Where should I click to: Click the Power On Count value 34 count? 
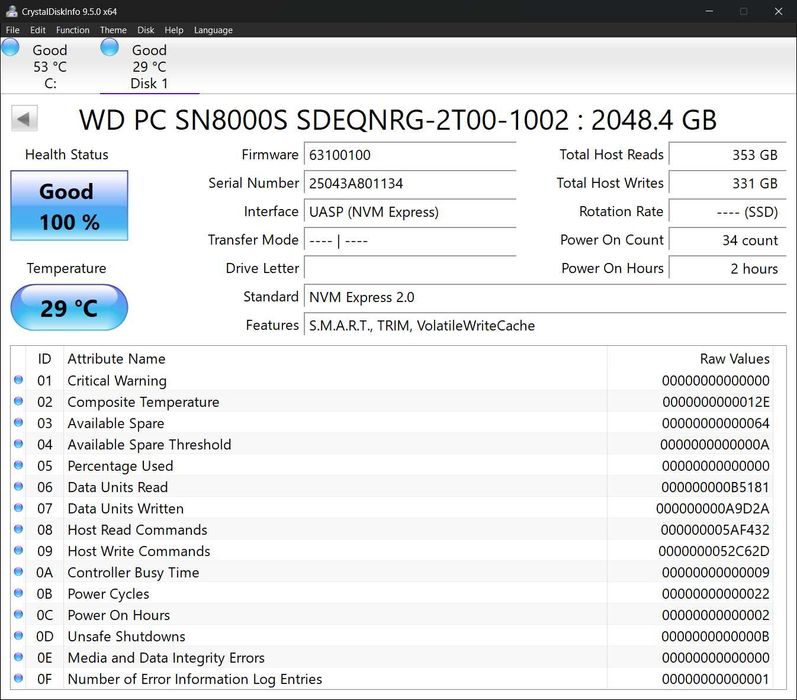pos(728,240)
